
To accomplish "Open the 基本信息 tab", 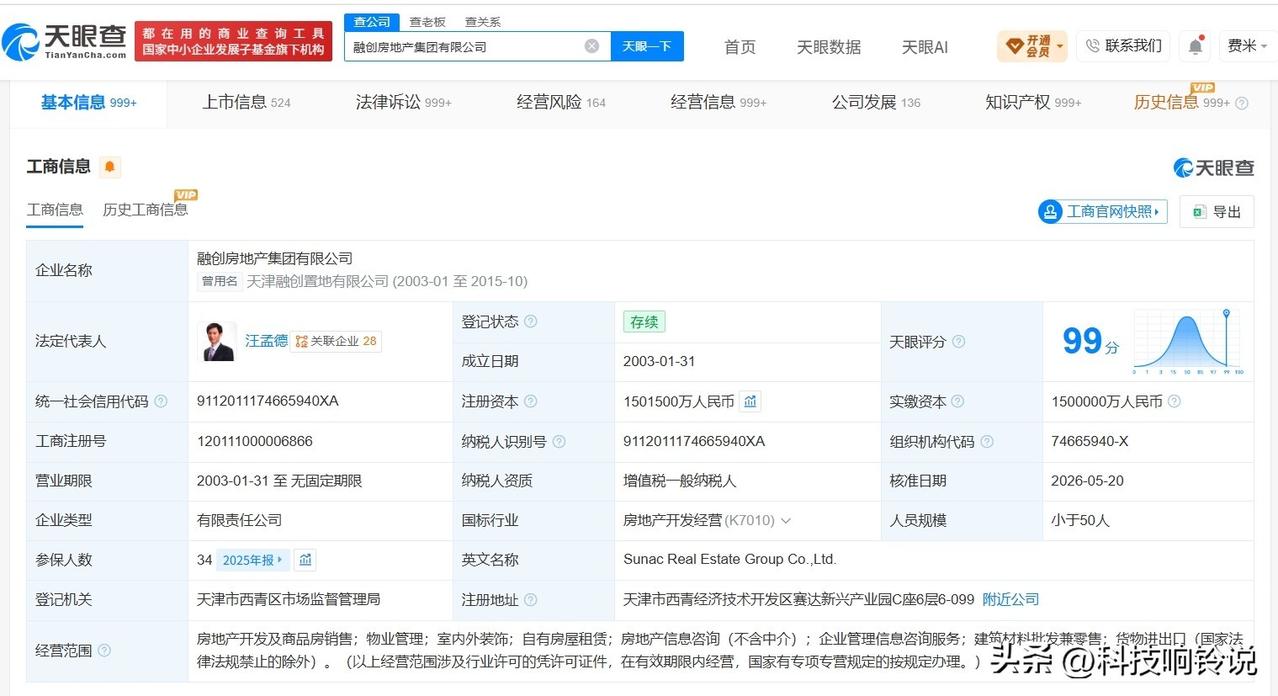I will click(88, 102).
